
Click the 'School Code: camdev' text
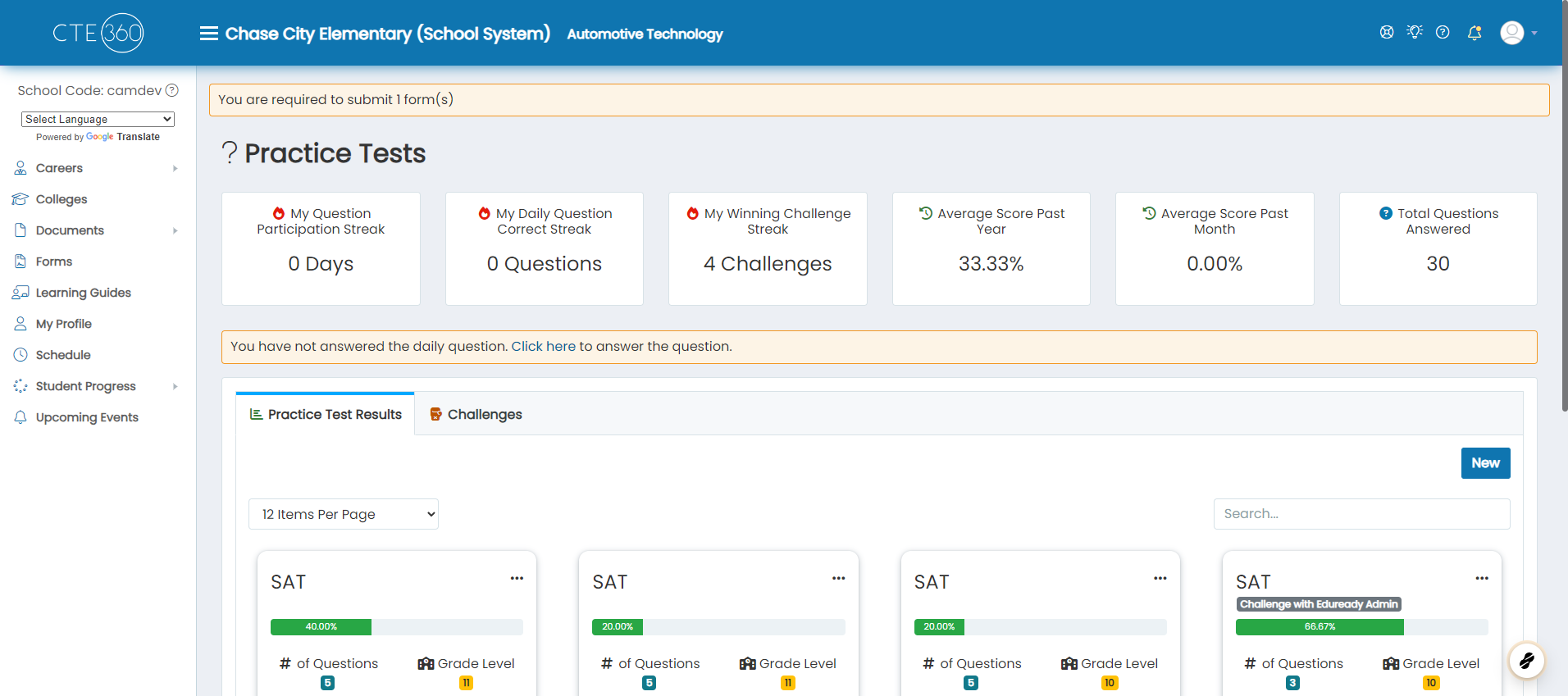pyautogui.click(x=89, y=90)
